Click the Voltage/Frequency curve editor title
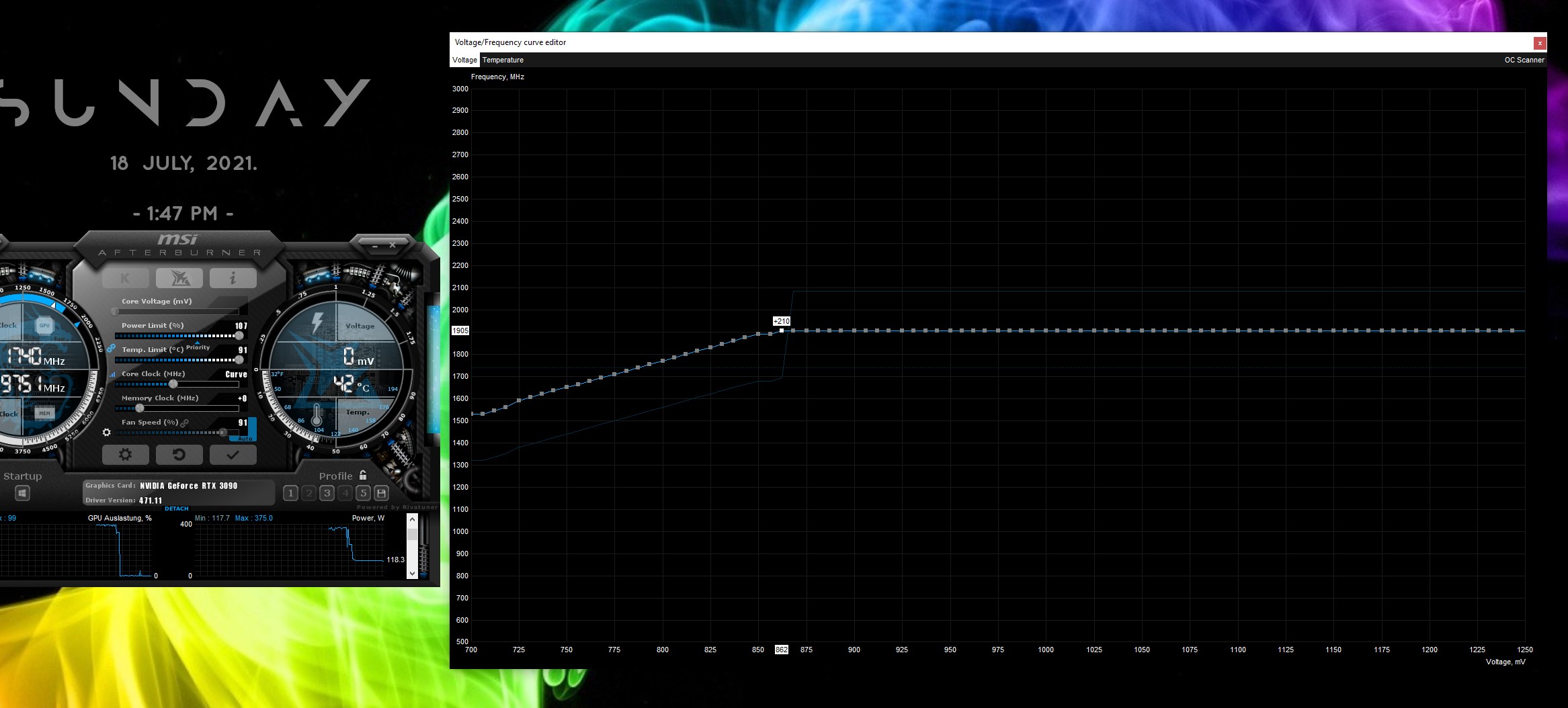This screenshot has width=1568, height=708. pyautogui.click(x=510, y=42)
